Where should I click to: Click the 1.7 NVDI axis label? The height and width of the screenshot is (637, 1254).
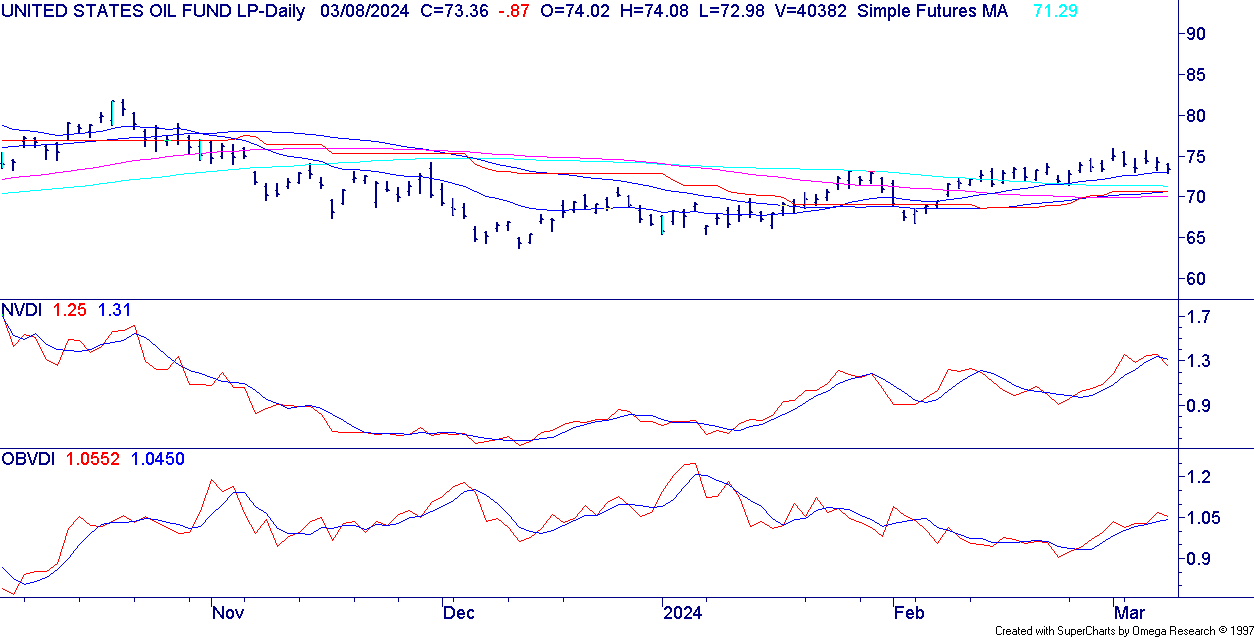[1199, 317]
